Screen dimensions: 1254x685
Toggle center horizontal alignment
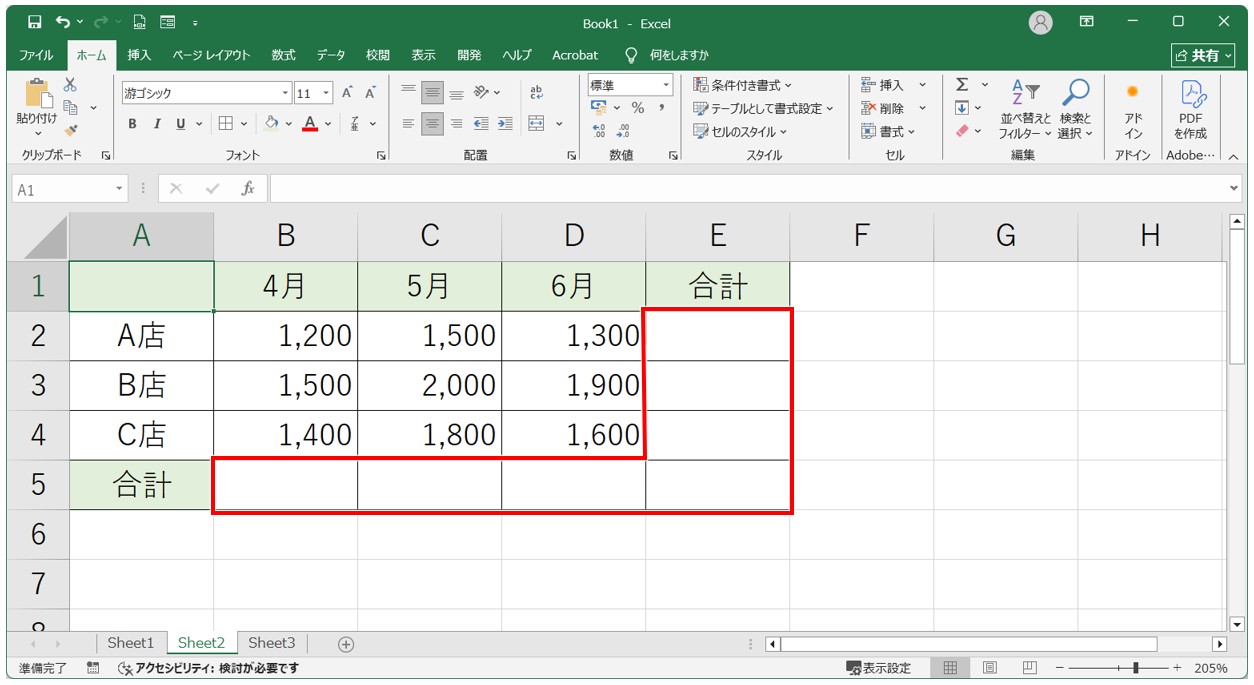tap(432, 124)
